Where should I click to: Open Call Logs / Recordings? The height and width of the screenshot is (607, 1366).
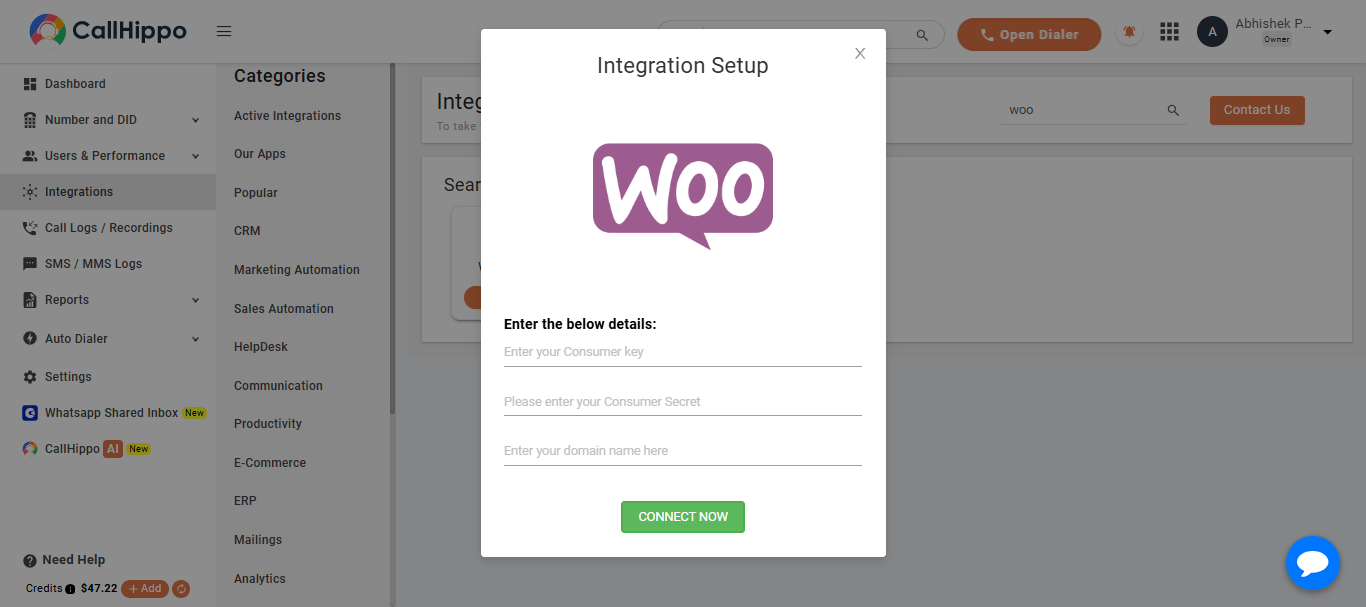point(108,228)
